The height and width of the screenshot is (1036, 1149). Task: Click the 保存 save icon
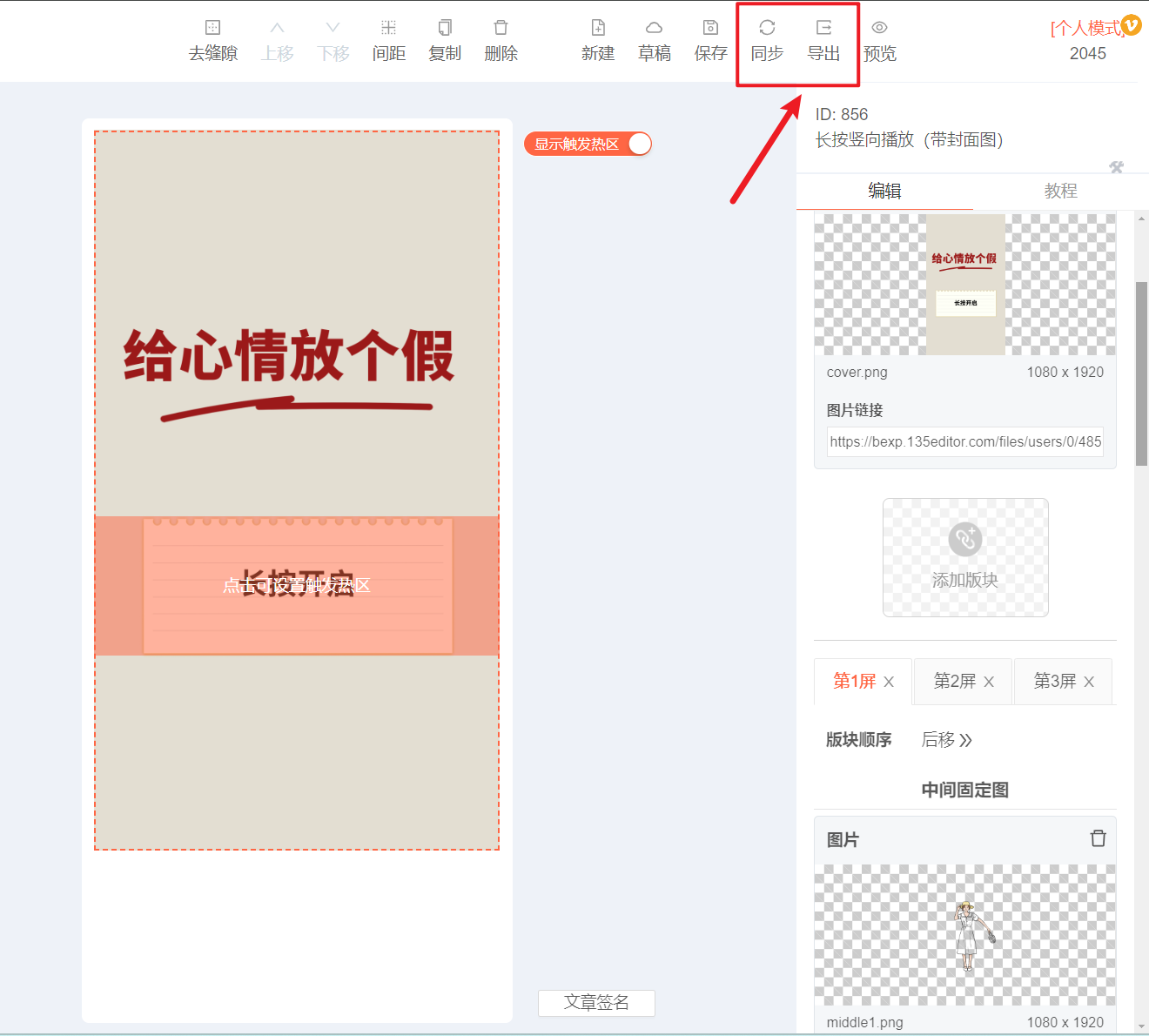pos(710,28)
